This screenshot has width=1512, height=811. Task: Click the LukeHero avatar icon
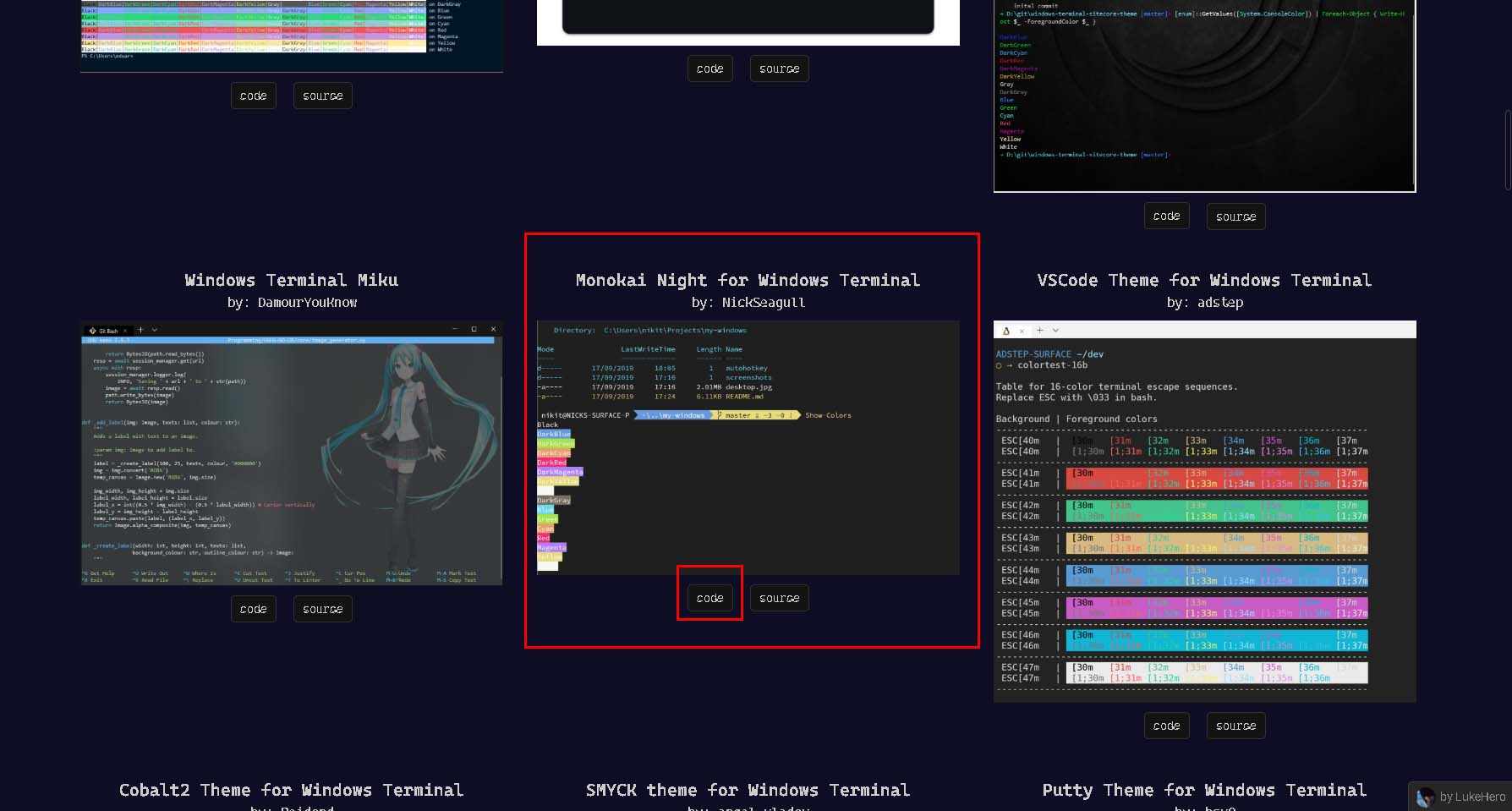(x=1425, y=797)
